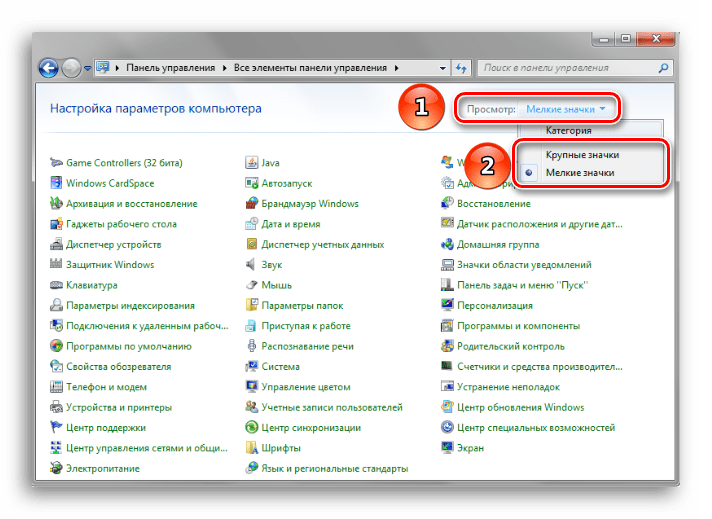Open Панель задач и меню Пуск link
The height and width of the screenshot is (519, 712).
pyautogui.click(x=523, y=285)
